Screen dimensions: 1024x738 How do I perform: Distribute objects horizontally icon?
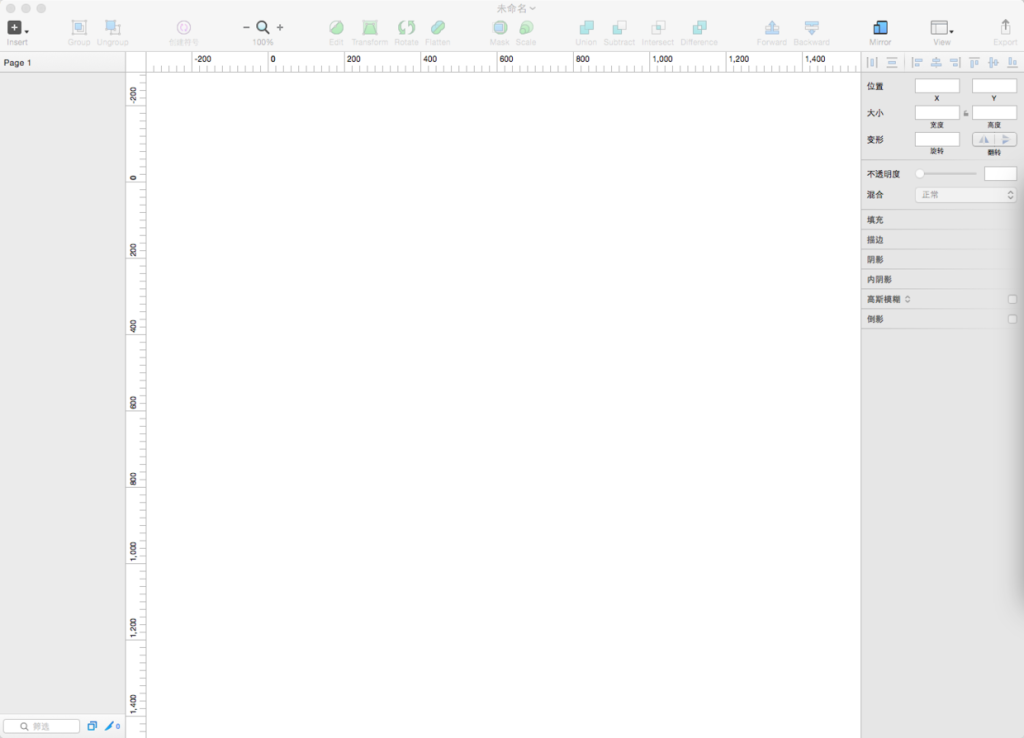[x=872, y=63]
